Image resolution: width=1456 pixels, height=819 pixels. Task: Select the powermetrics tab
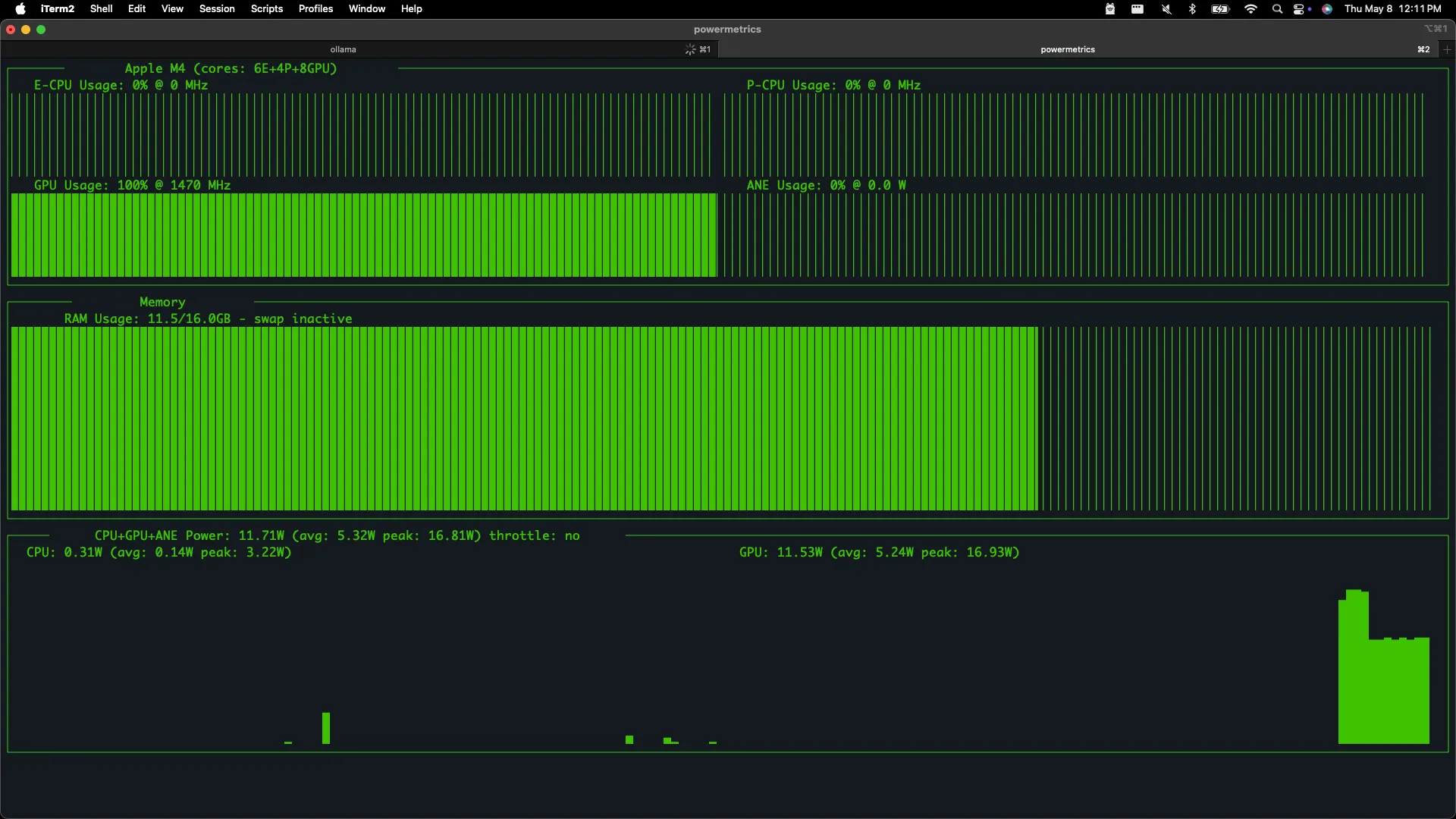tap(1078, 49)
